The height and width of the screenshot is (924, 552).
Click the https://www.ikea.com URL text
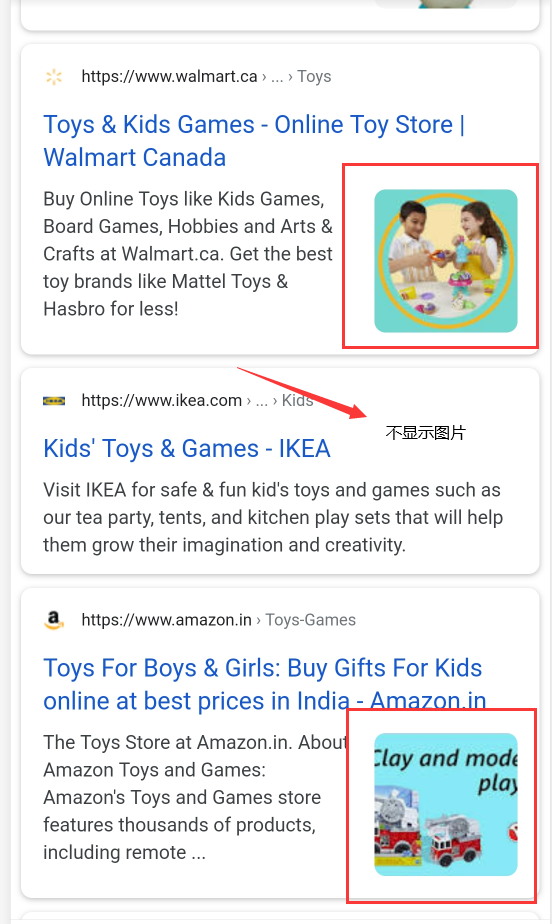161,401
